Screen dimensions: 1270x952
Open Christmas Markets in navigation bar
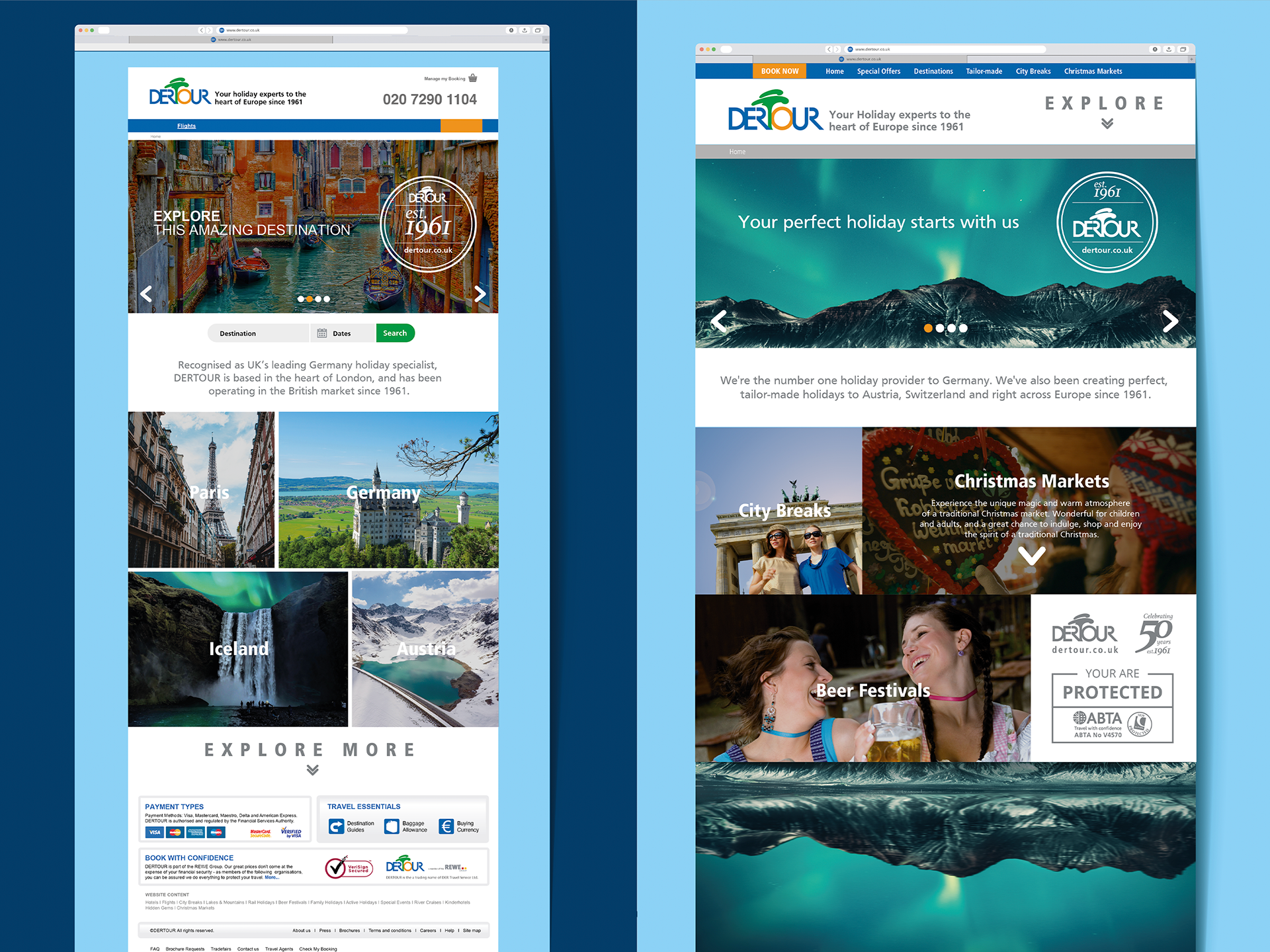tap(1093, 71)
